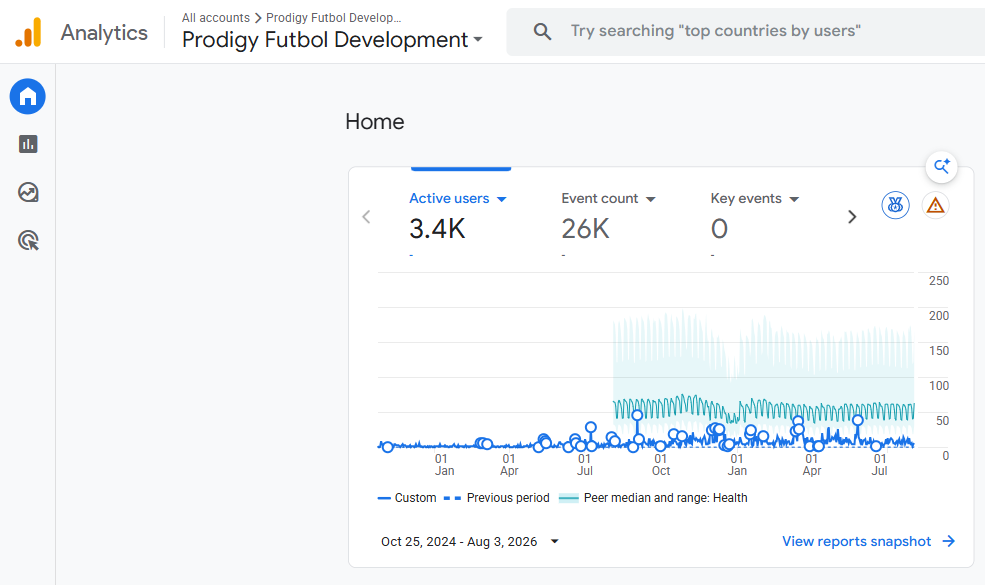This screenshot has width=985, height=585.
Task: Click the All accounts breadcrumb
Action: [215, 18]
